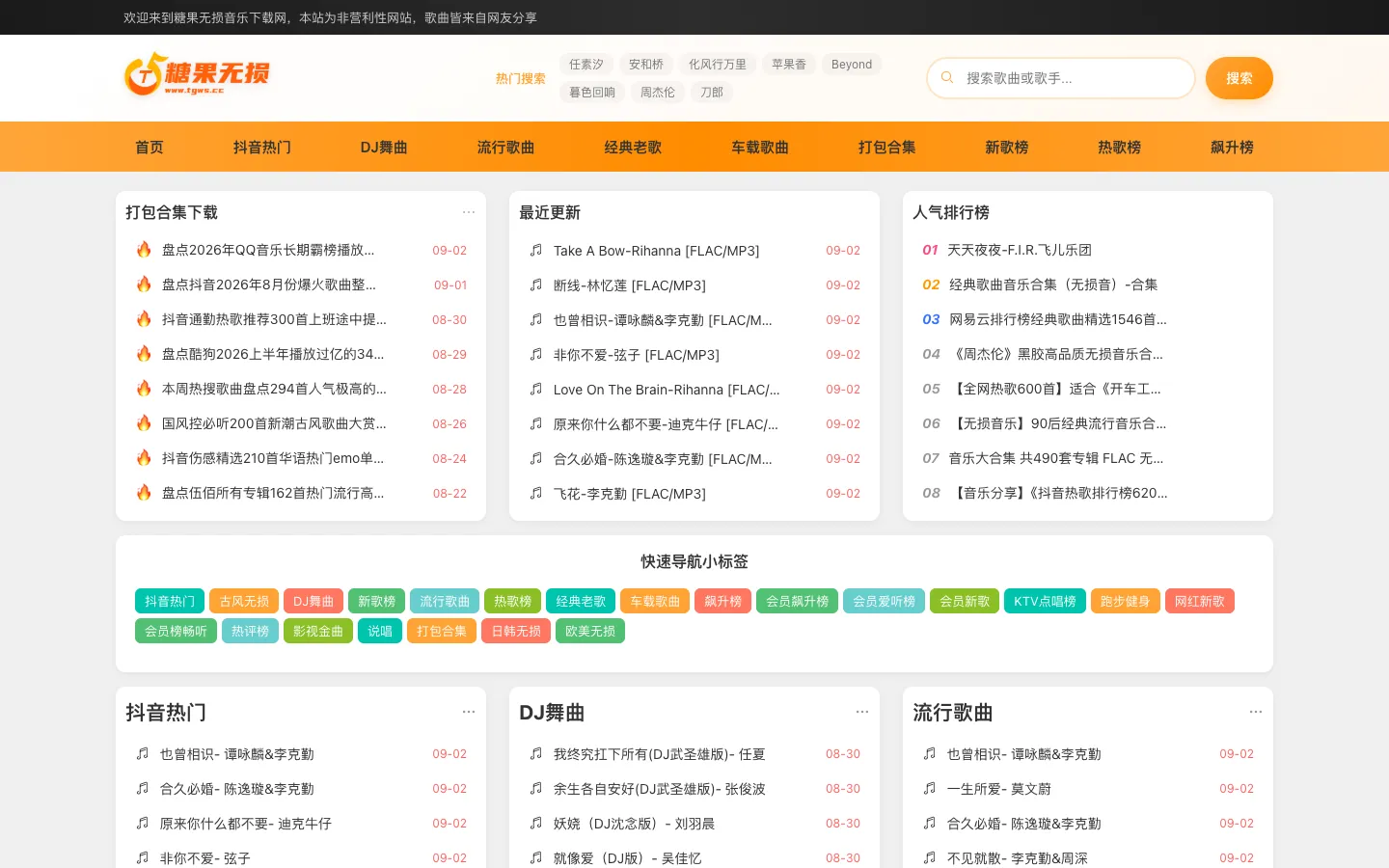Click the orange 搜索 button
The image size is (1389, 868).
click(1239, 78)
